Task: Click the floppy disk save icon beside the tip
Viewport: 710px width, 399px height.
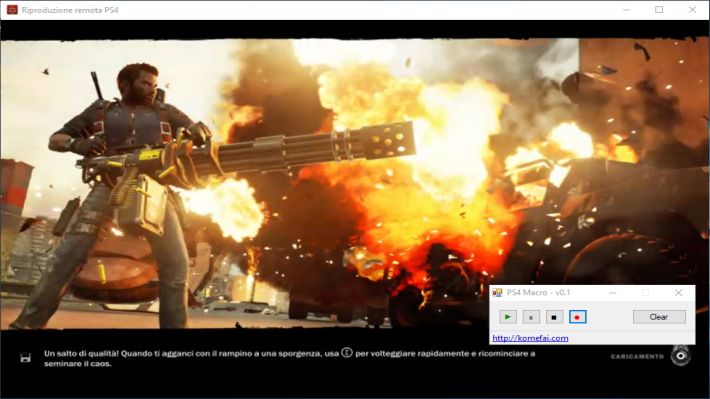Action: point(26,358)
